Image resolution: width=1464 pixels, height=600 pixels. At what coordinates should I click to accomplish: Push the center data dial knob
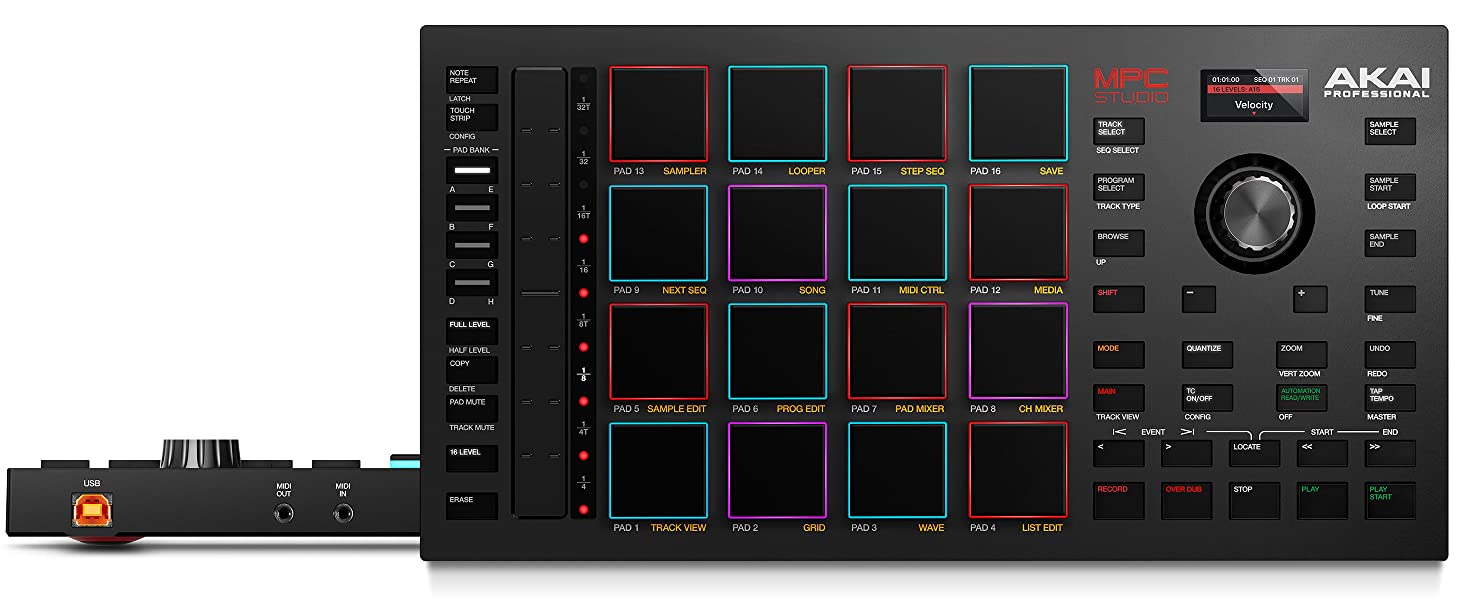pos(1254,213)
